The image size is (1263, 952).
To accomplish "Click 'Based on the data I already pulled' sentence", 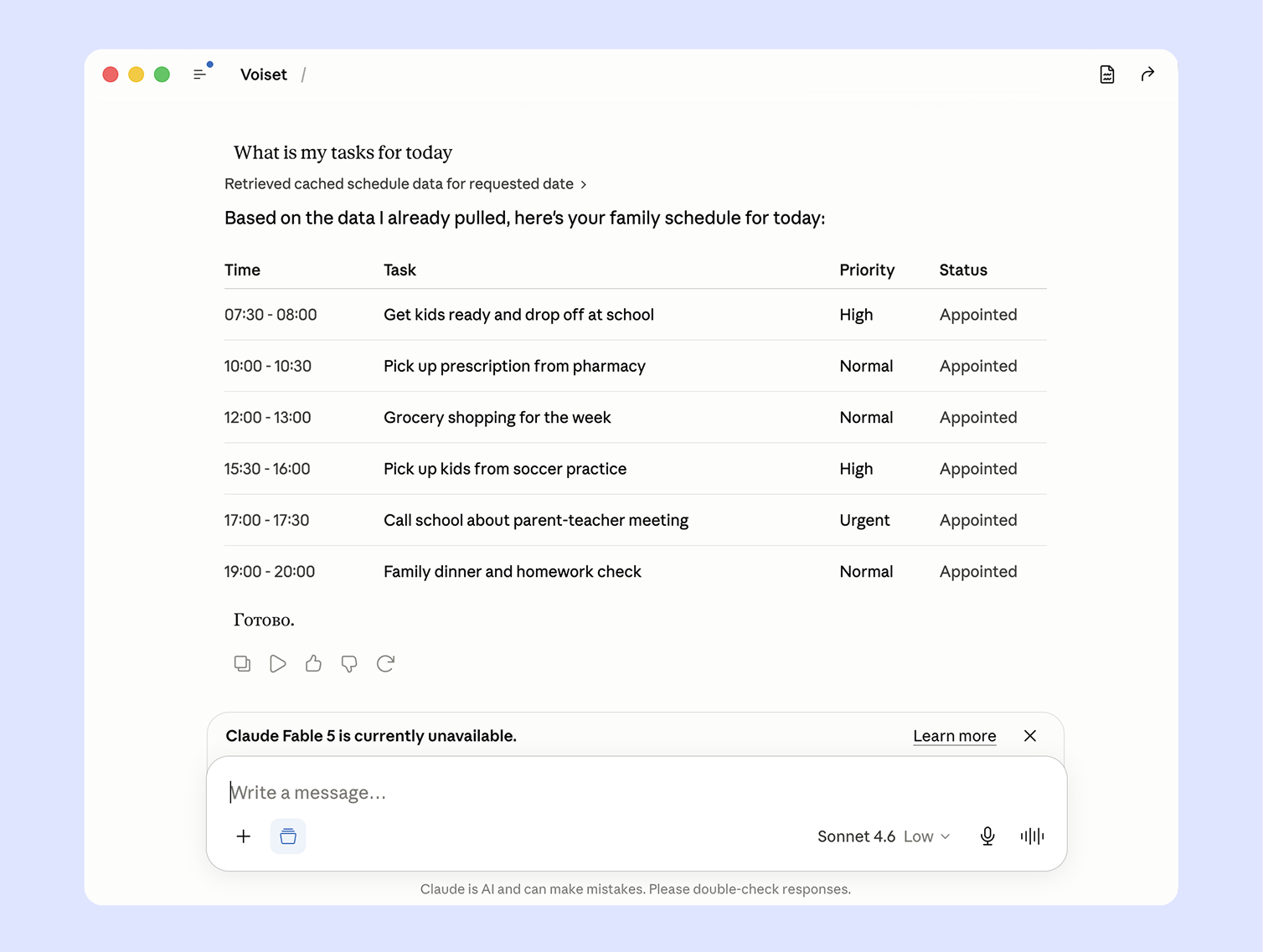I will click(524, 219).
